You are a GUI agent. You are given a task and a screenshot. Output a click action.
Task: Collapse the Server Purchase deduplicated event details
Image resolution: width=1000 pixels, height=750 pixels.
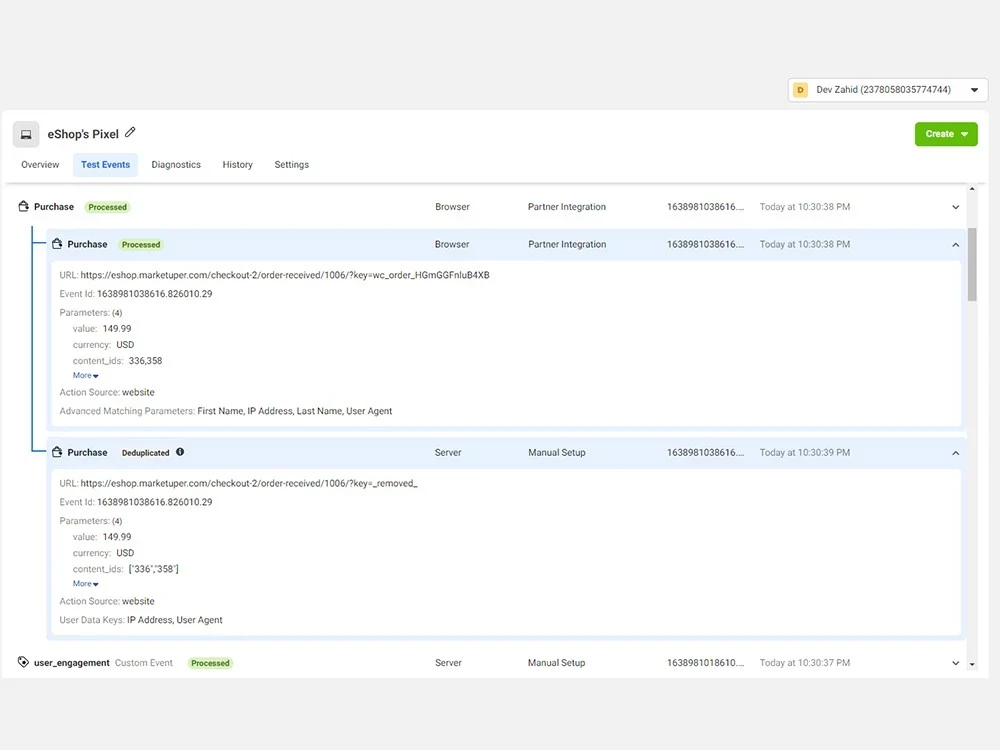[955, 453]
